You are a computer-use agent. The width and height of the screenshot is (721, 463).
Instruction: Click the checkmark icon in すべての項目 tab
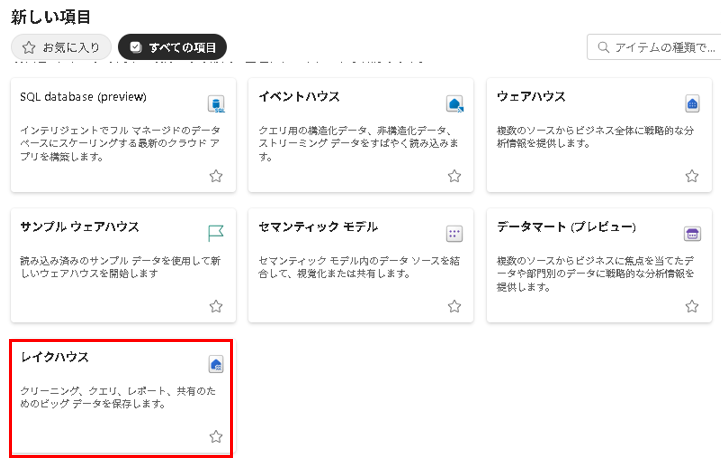tap(136, 47)
